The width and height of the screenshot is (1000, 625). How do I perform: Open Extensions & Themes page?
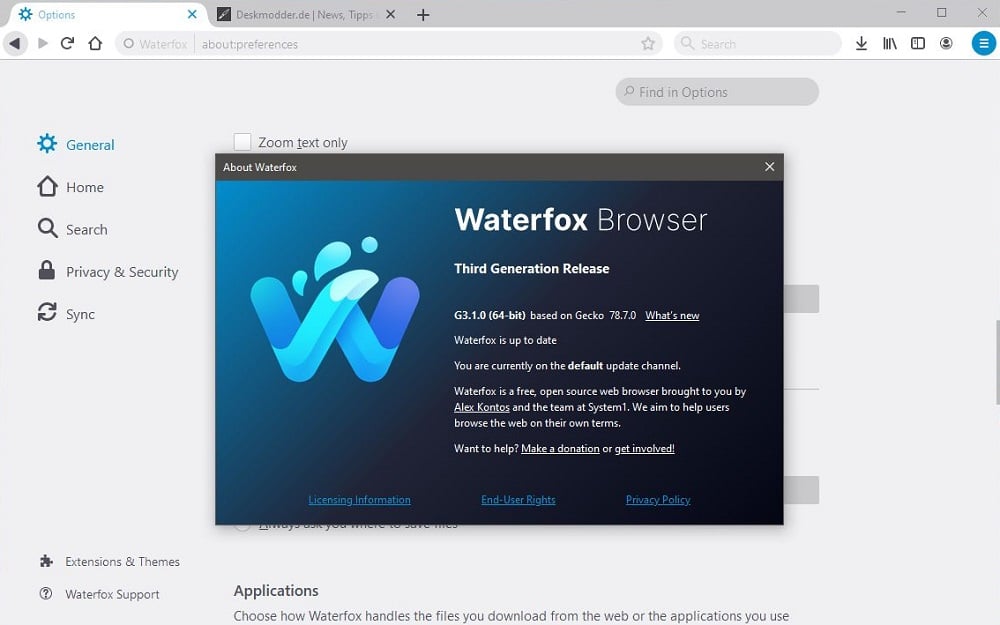[109, 561]
